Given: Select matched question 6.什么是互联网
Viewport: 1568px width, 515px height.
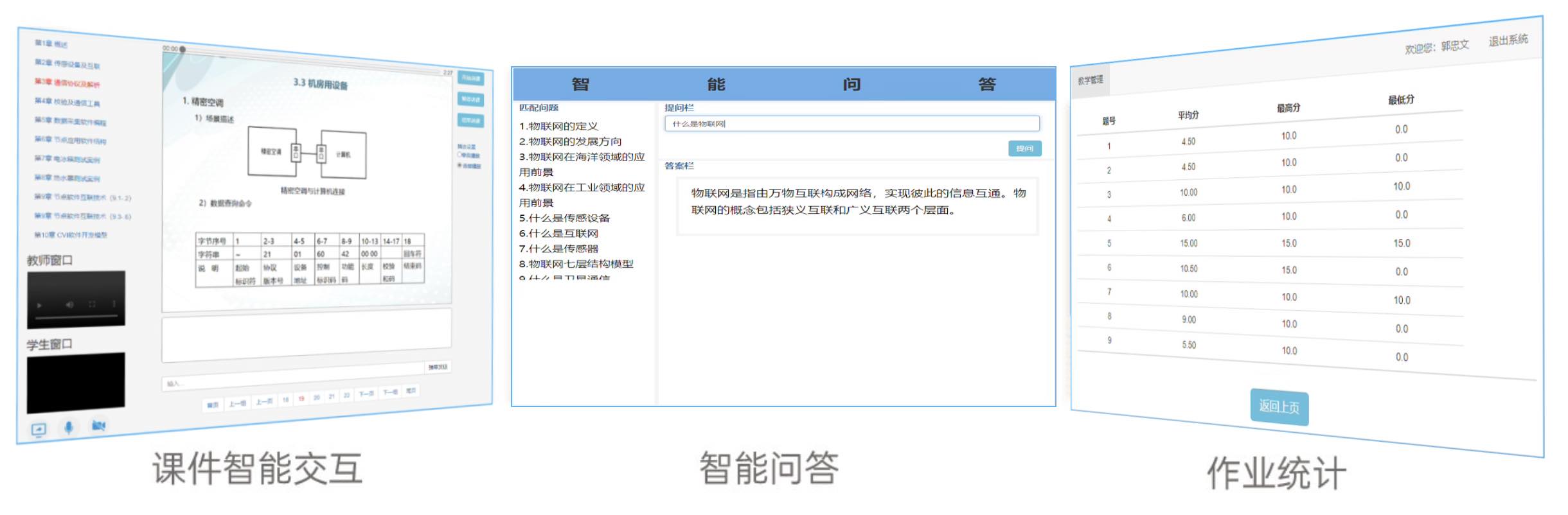Looking at the screenshot, I should (558, 233).
